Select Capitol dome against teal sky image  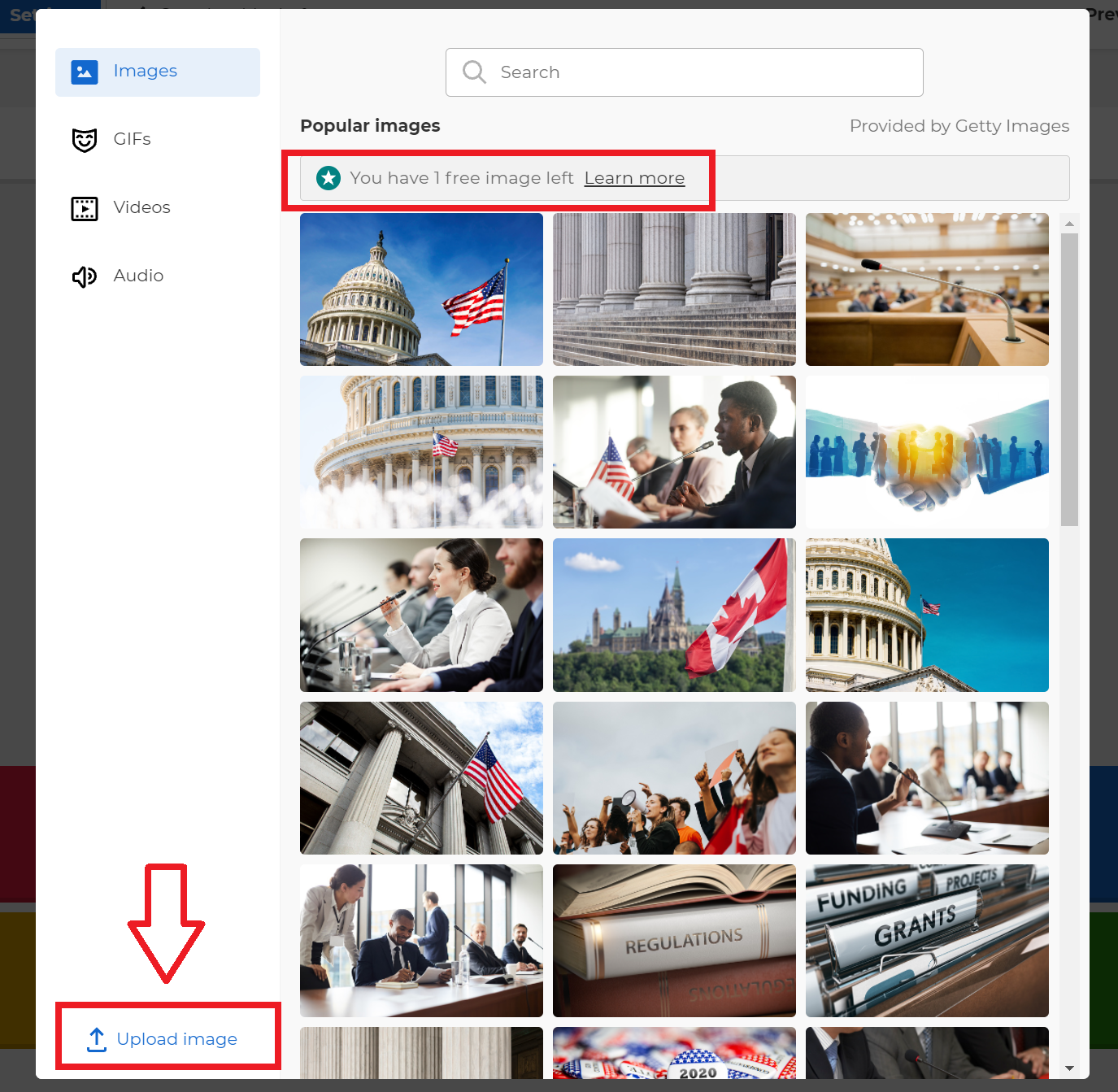click(x=927, y=615)
